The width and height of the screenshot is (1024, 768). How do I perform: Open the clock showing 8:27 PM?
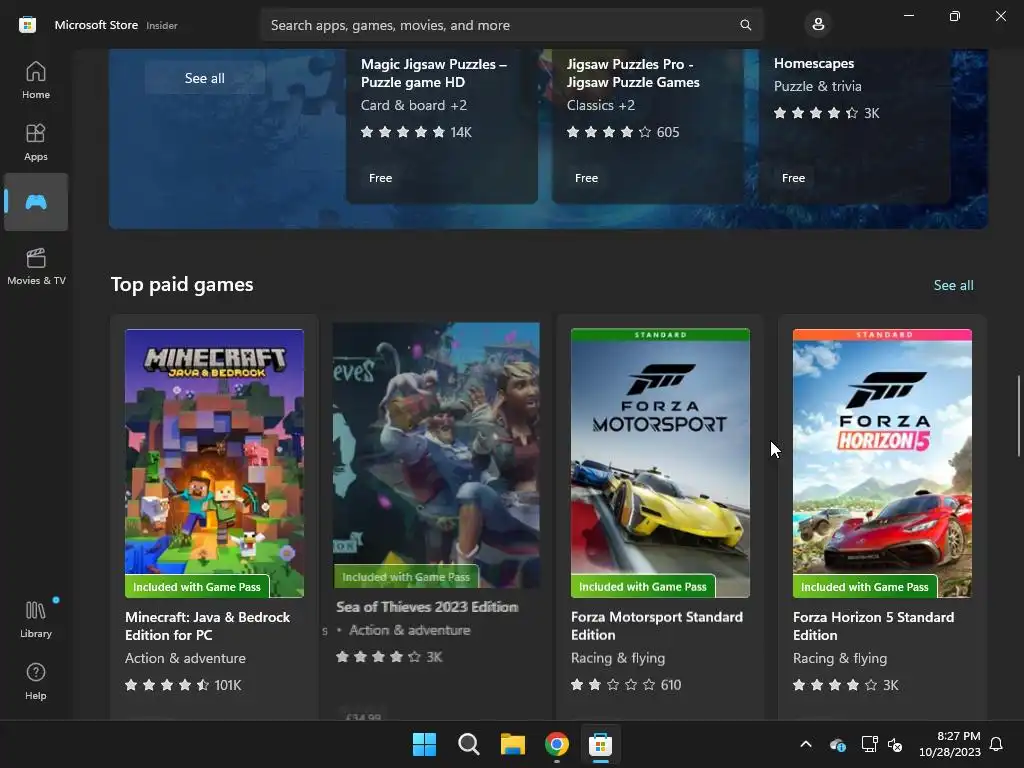click(950, 744)
